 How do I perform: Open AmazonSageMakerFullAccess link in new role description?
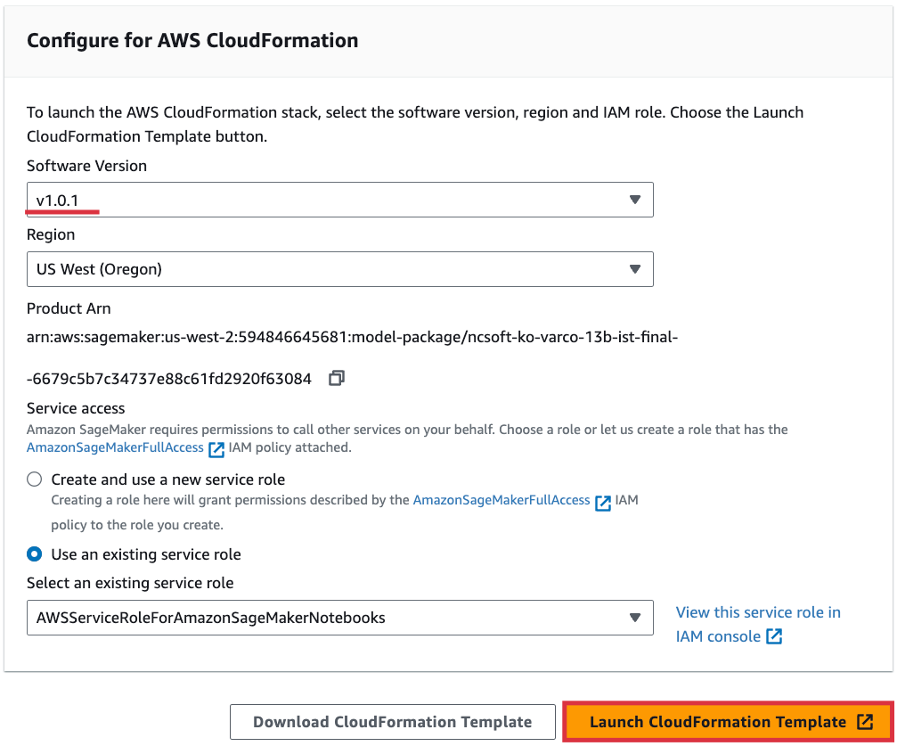[x=501, y=500]
